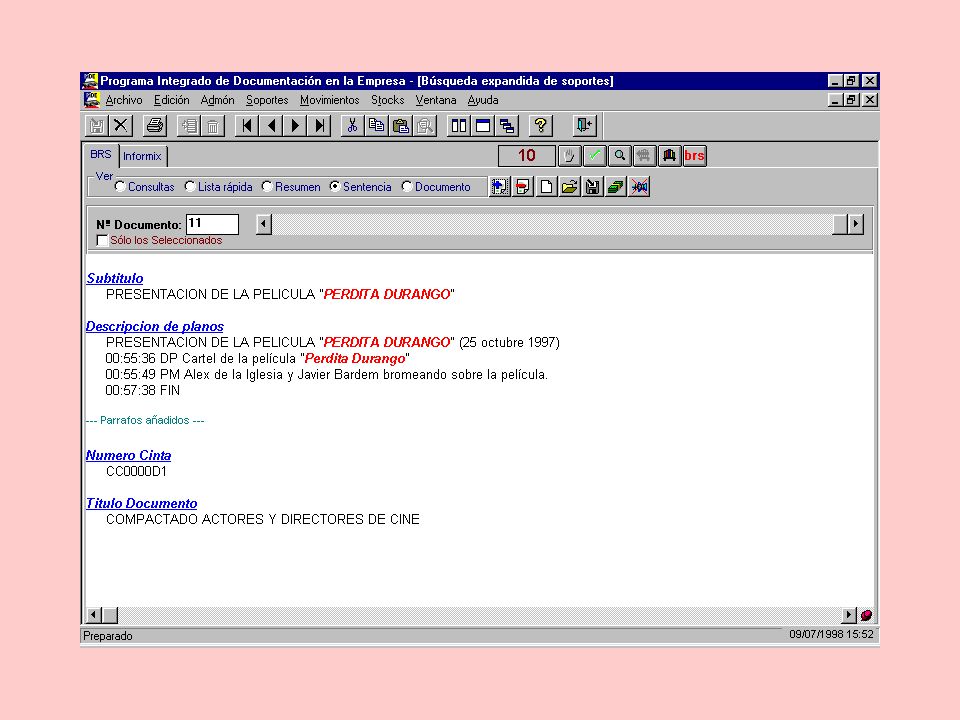Jump to last record arrow
This screenshot has width=960, height=720.
pos(320,126)
